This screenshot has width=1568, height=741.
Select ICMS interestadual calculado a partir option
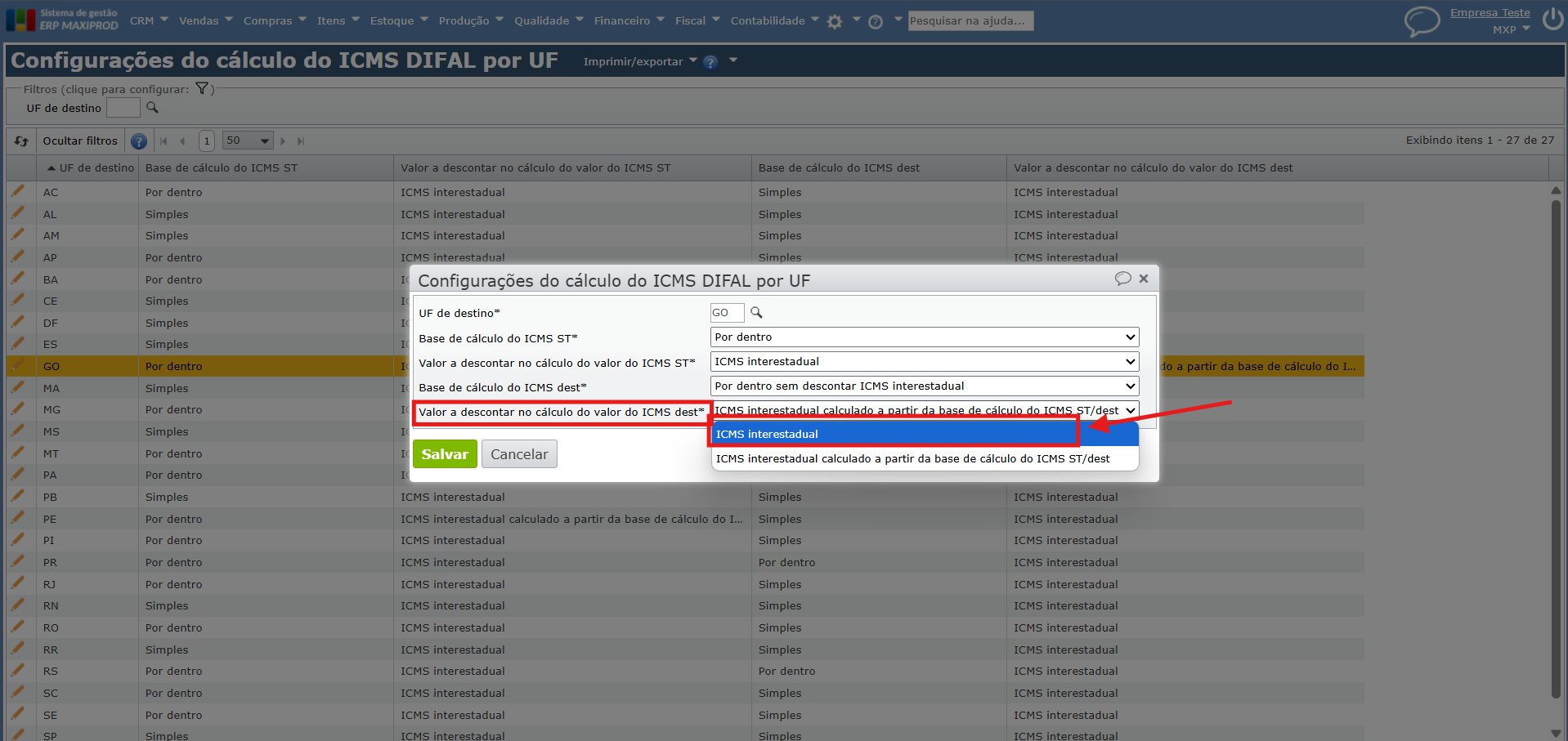coord(925,458)
